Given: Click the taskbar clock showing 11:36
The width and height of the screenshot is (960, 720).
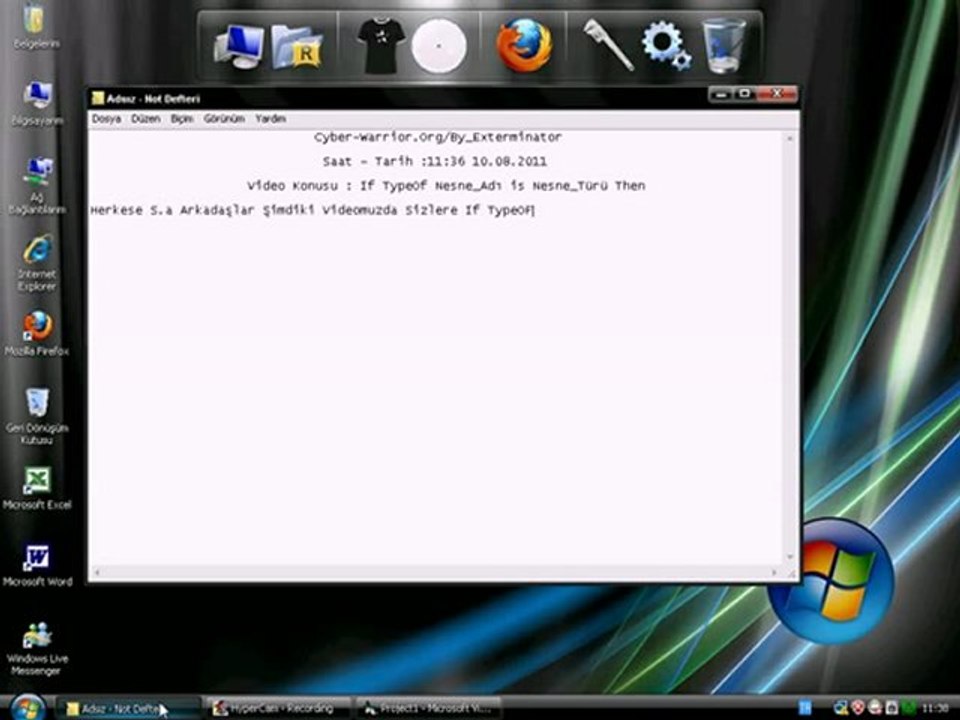Looking at the screenshot, I should point(934,708).
